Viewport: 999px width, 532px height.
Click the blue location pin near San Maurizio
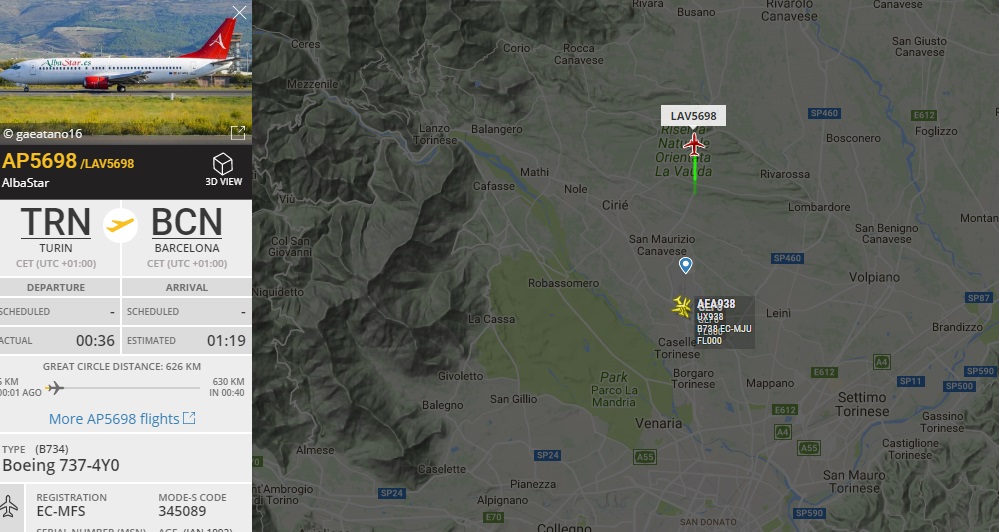(x=686, y=265)
